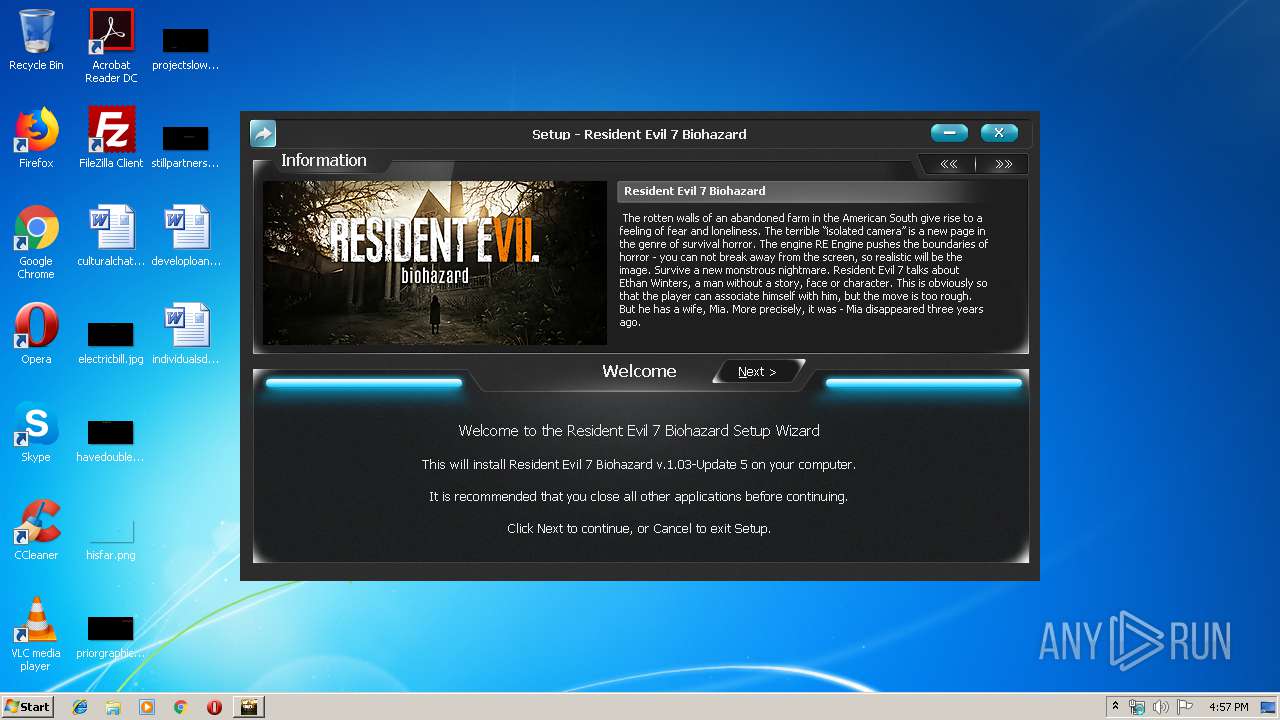1280x720 pixels.
Task: Click the Resident Evil VII biohazard banner image
Action: (x=435, y=263)
